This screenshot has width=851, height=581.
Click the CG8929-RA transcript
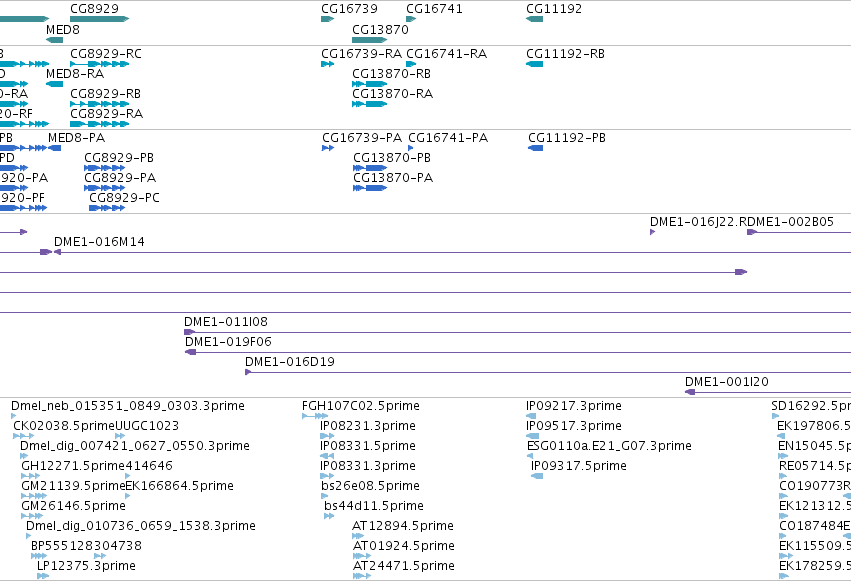tap(99, 124)
